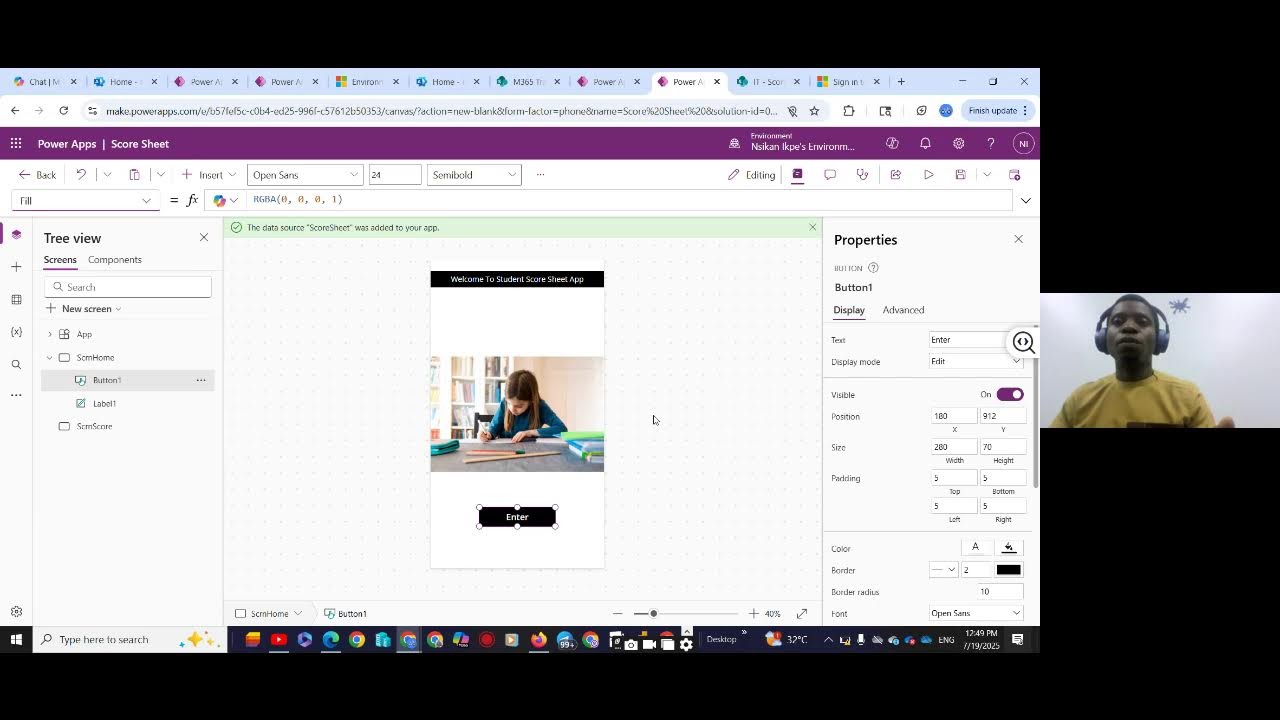Fit canvas to window icon
Image resolution: width=1280 pixels, height=720 pixels.
(x=802, y=614)
